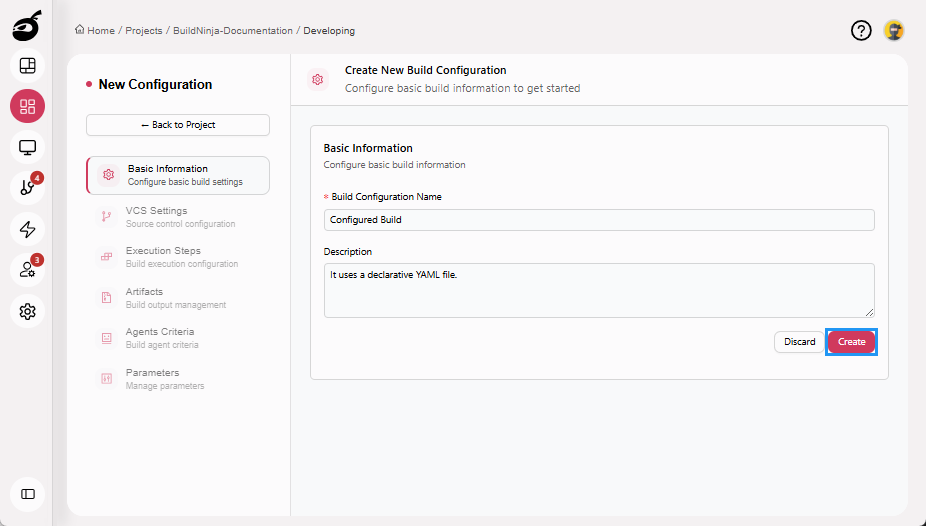The width and height of the screenshot is (926, 526).
Task: Click the Artifacts file icon
Action: [x=106, y=298]
